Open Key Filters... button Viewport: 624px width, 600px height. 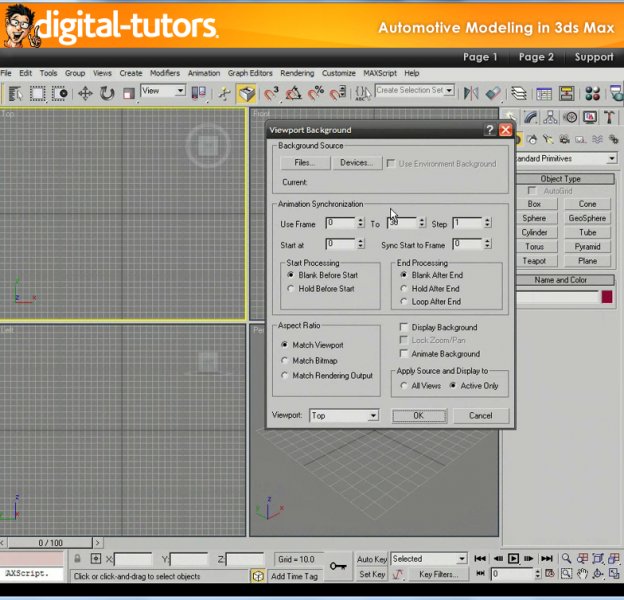tap(438, 574)
